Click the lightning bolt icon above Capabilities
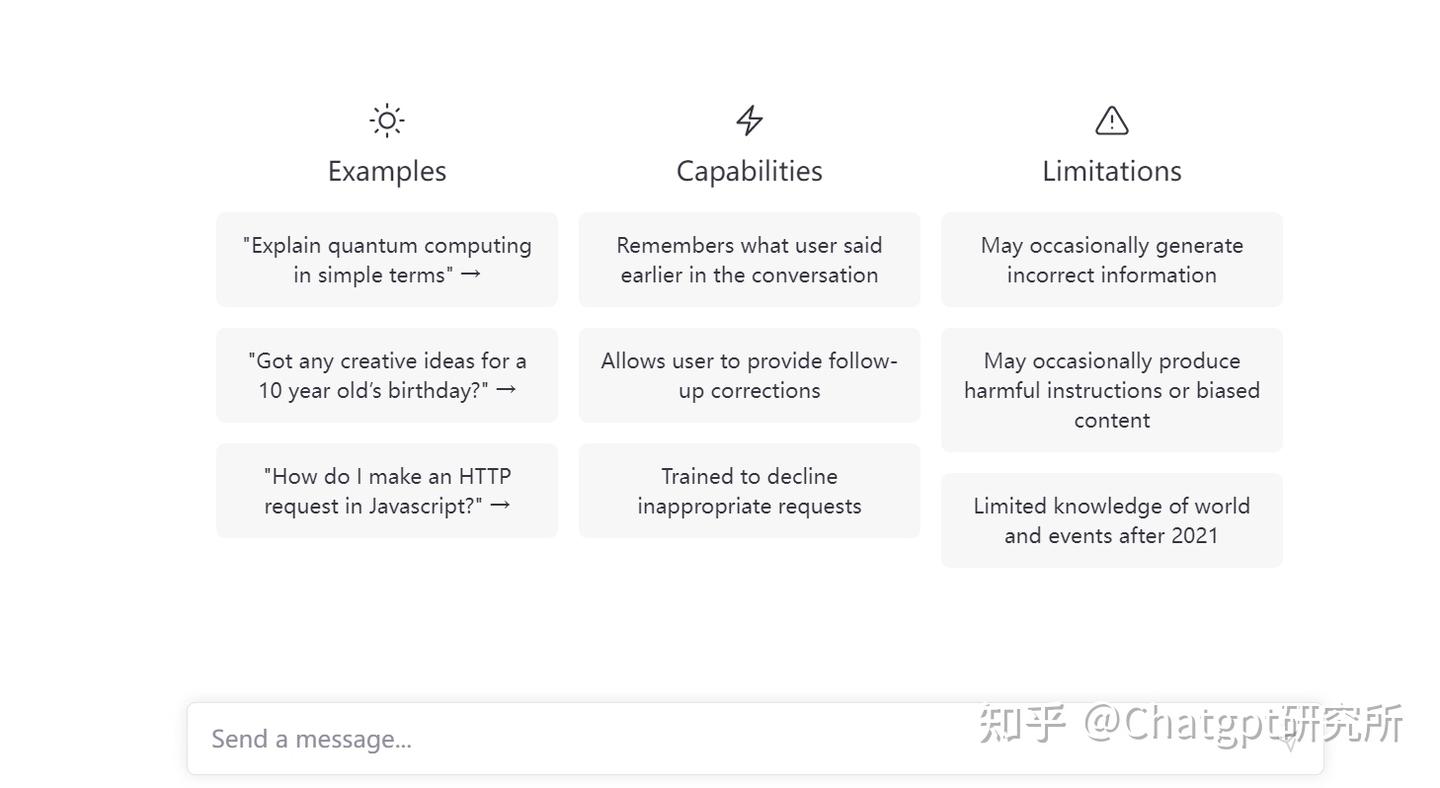Screen dimensions: 1440x788 [749, 121]
